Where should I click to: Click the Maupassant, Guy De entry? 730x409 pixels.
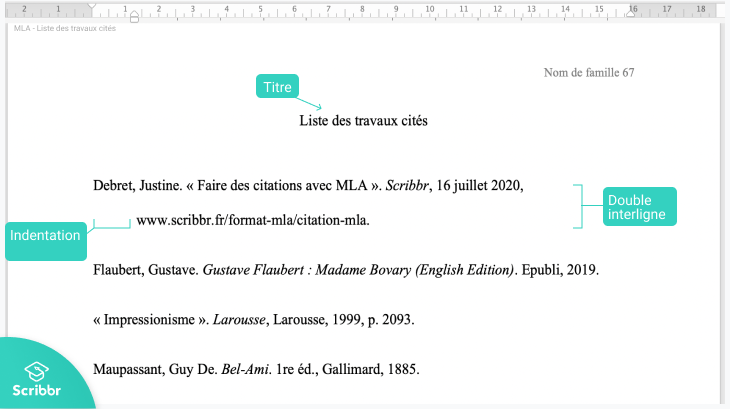[x=256, y=369]
